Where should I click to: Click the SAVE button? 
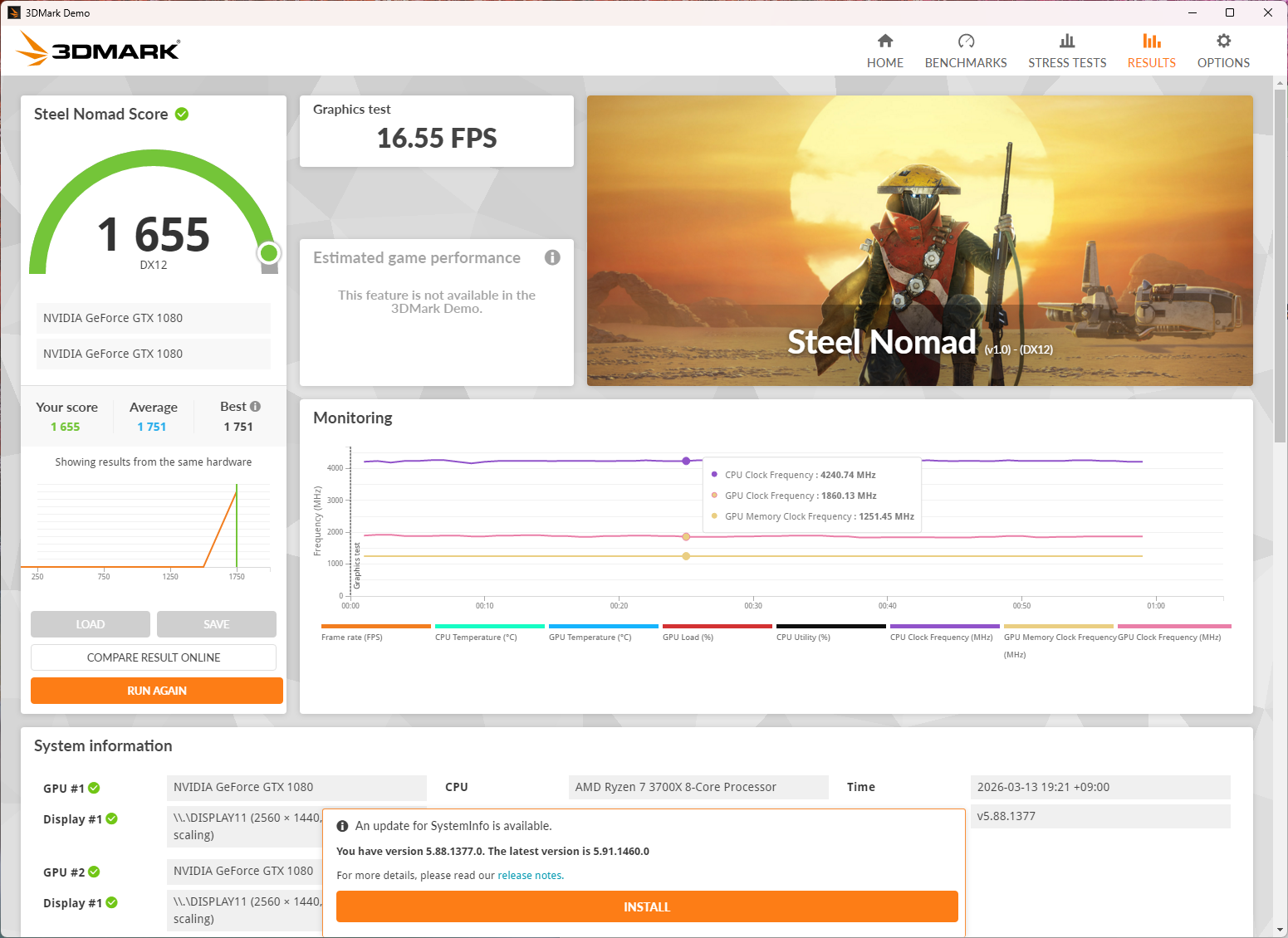point(217,624)
